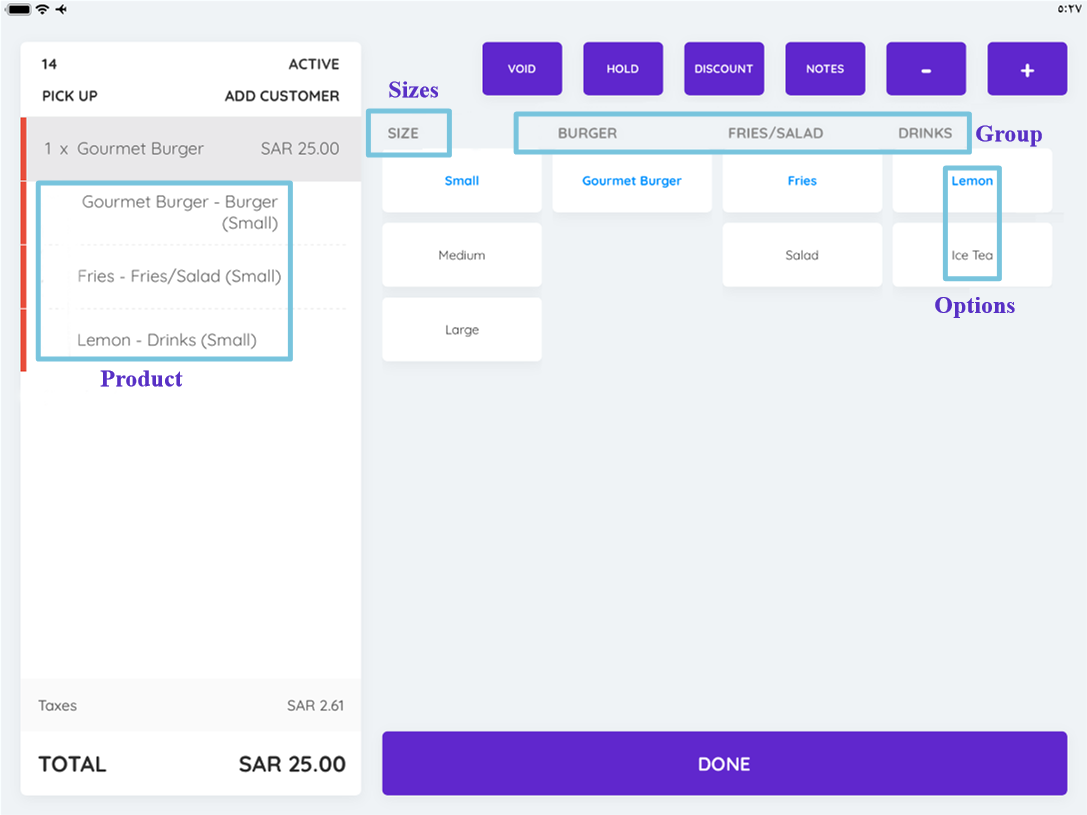Screen dimensions: 1087x815
Task: Select the Small size option
Action: (462, 181)
